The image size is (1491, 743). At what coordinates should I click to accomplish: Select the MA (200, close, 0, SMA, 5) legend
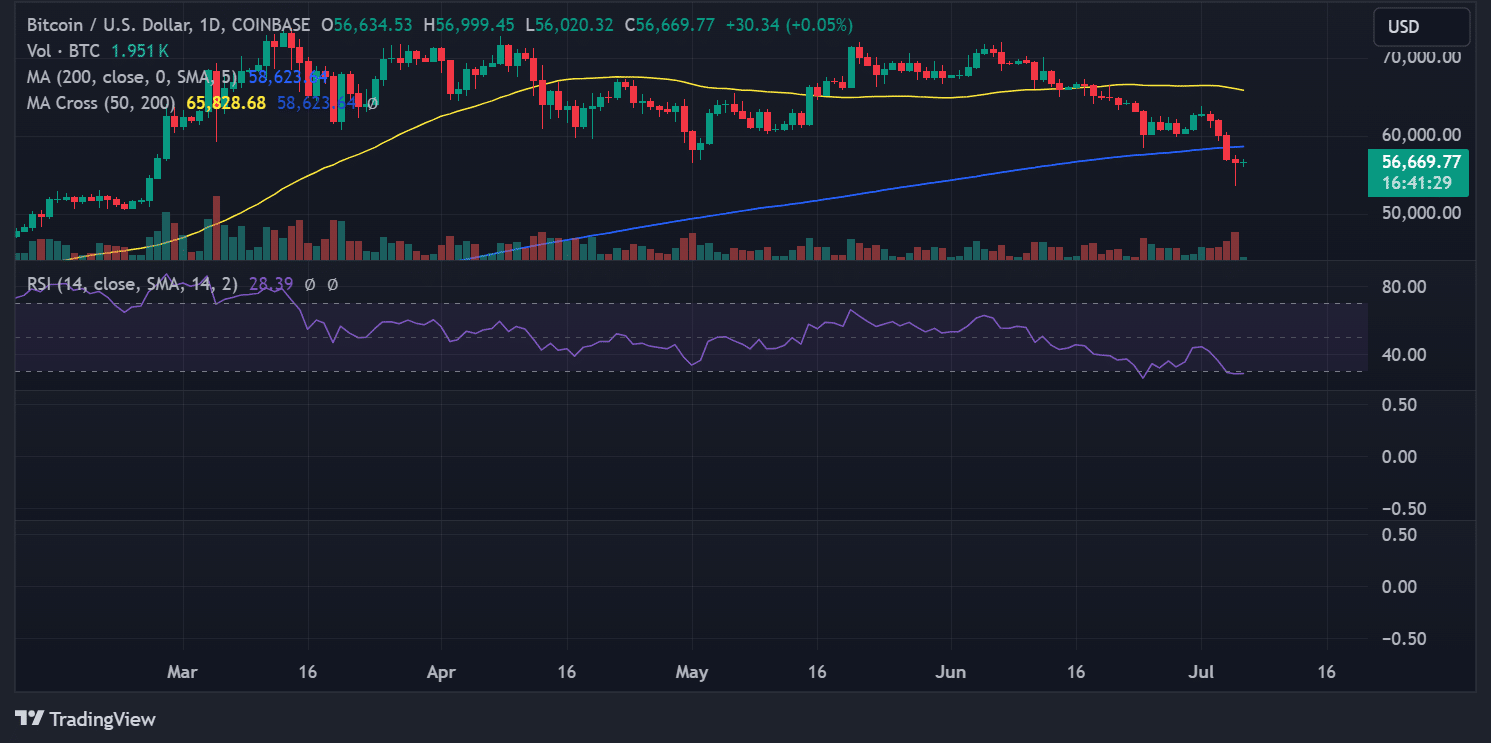(x=134, y=77)
